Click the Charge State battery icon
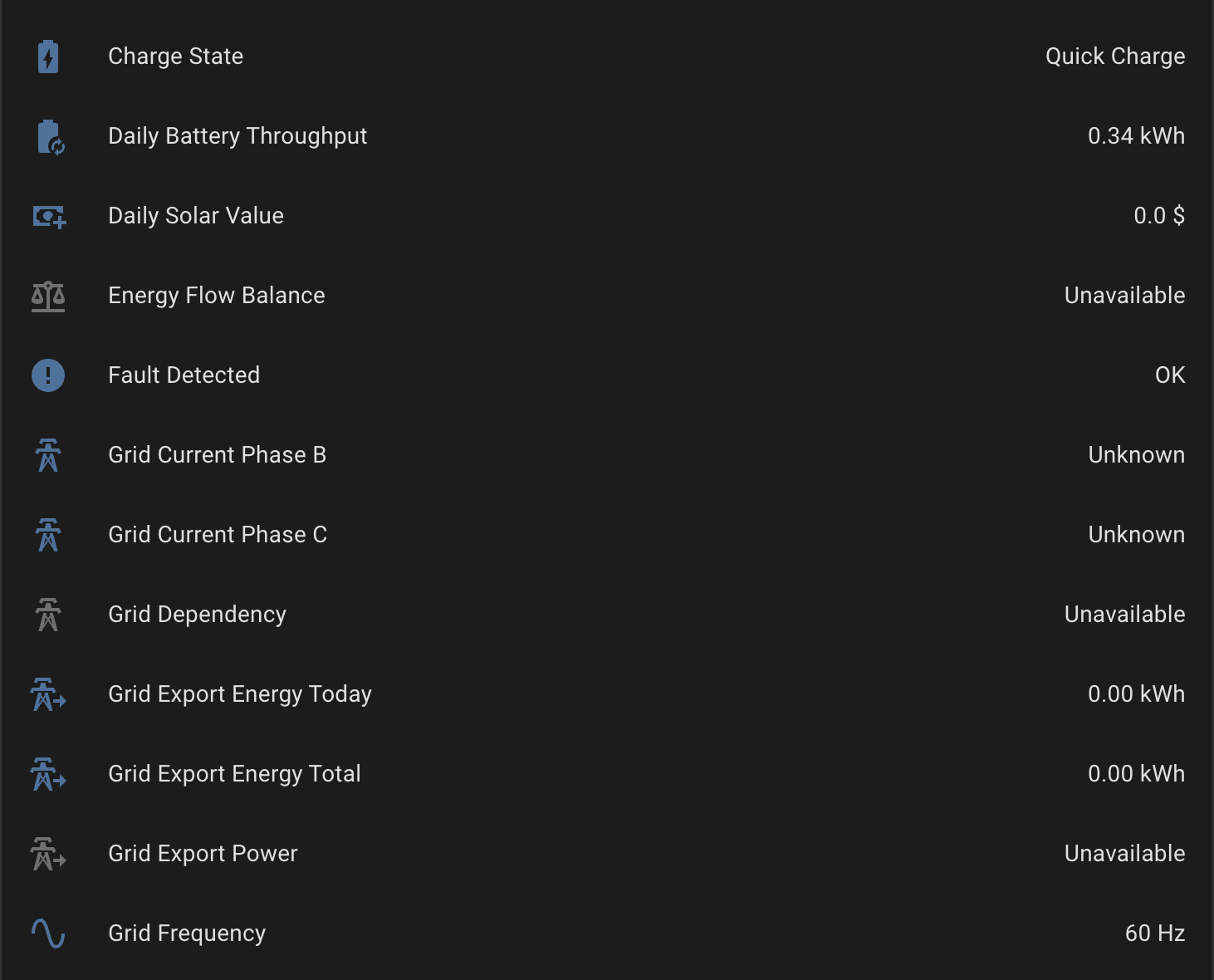Image resolution: width=1214 pixels, height=980 pixels. (x=48, y=56)
